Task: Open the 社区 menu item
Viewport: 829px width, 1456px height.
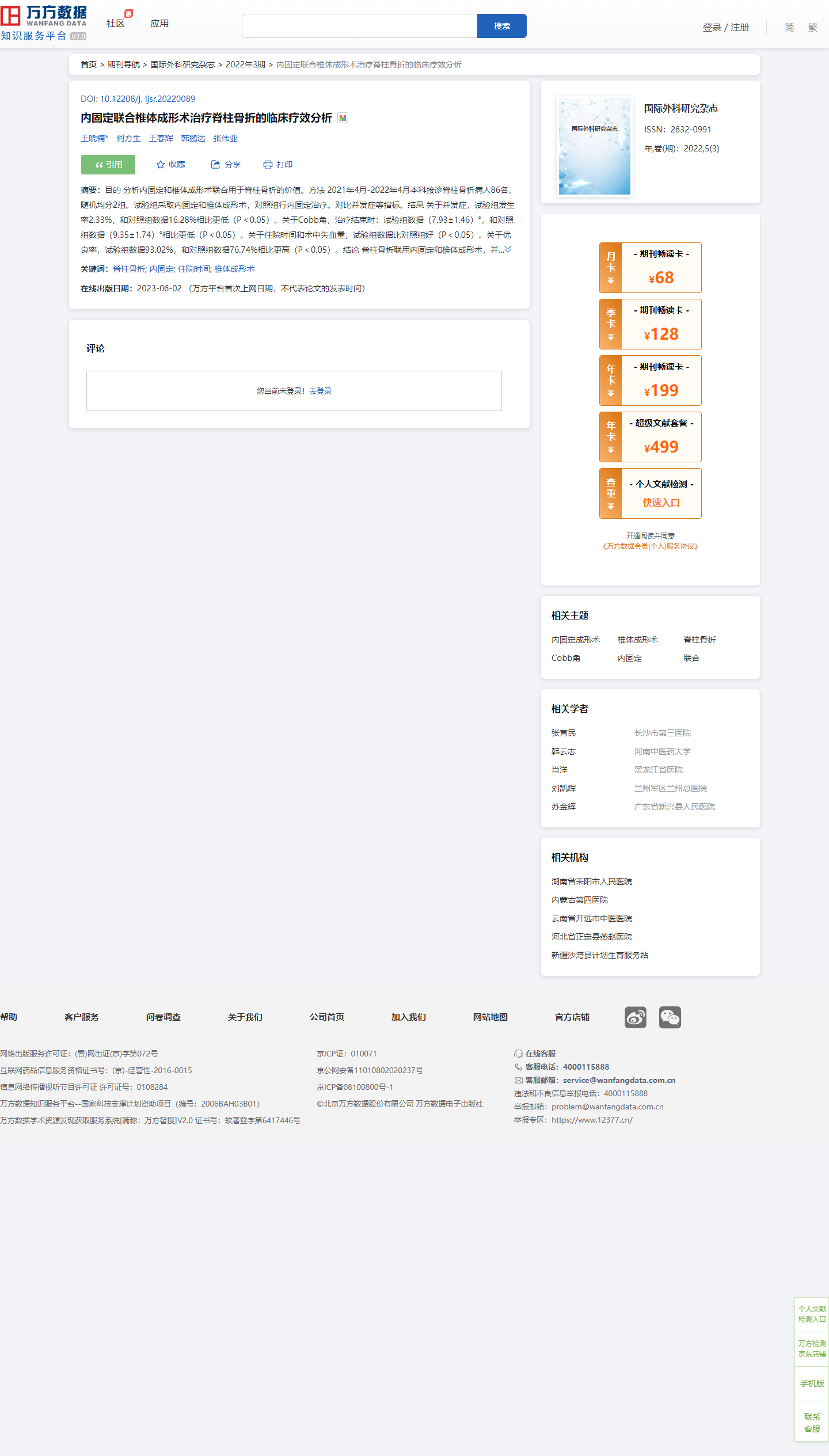Action: coord(116,24)
